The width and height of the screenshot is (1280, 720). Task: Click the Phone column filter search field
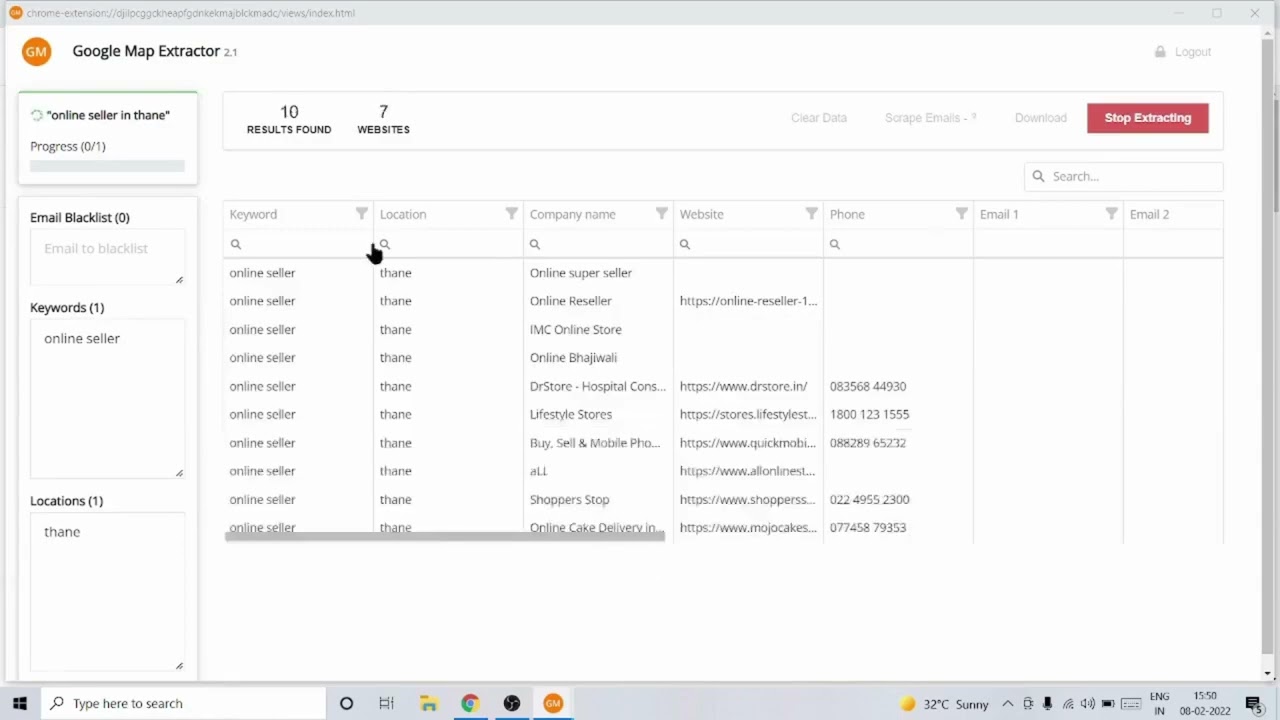(x=898, y=244)
